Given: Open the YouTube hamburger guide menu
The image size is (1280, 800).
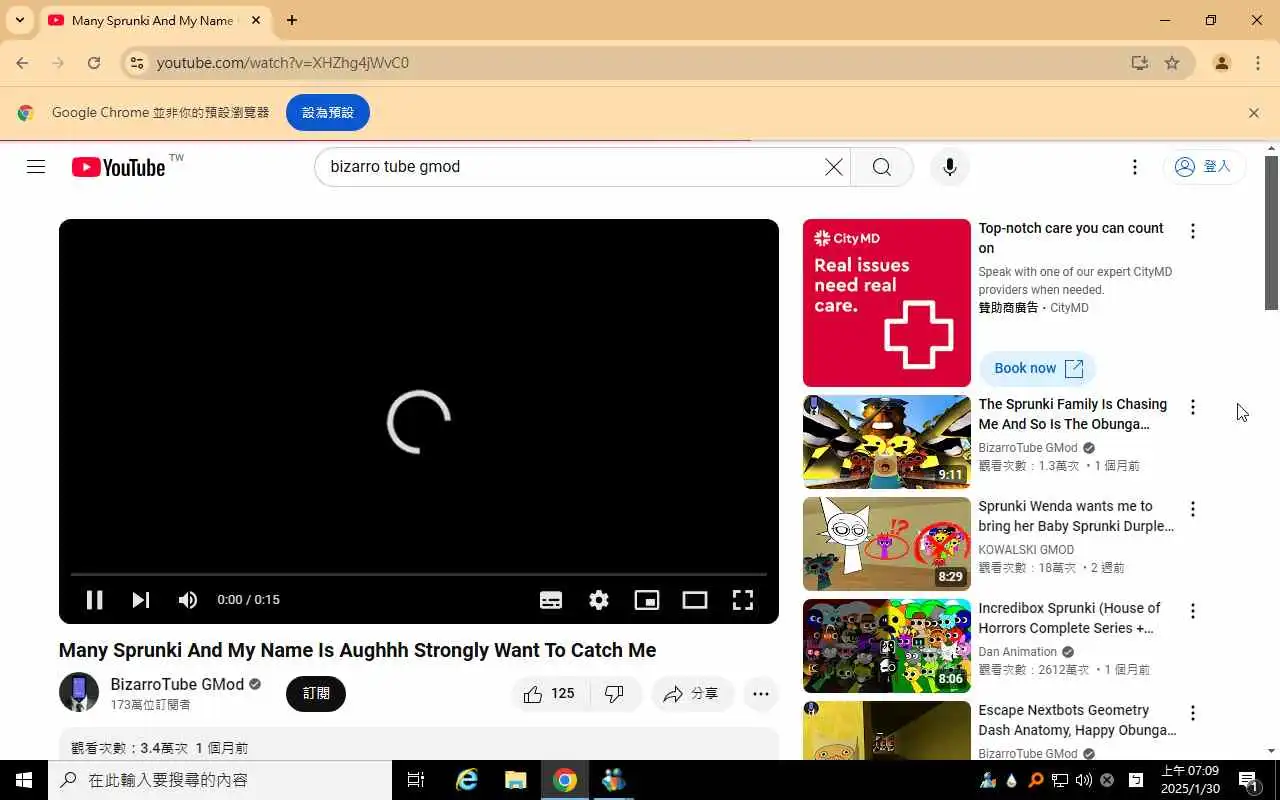Looking at the screenshot, I should 36,167.
